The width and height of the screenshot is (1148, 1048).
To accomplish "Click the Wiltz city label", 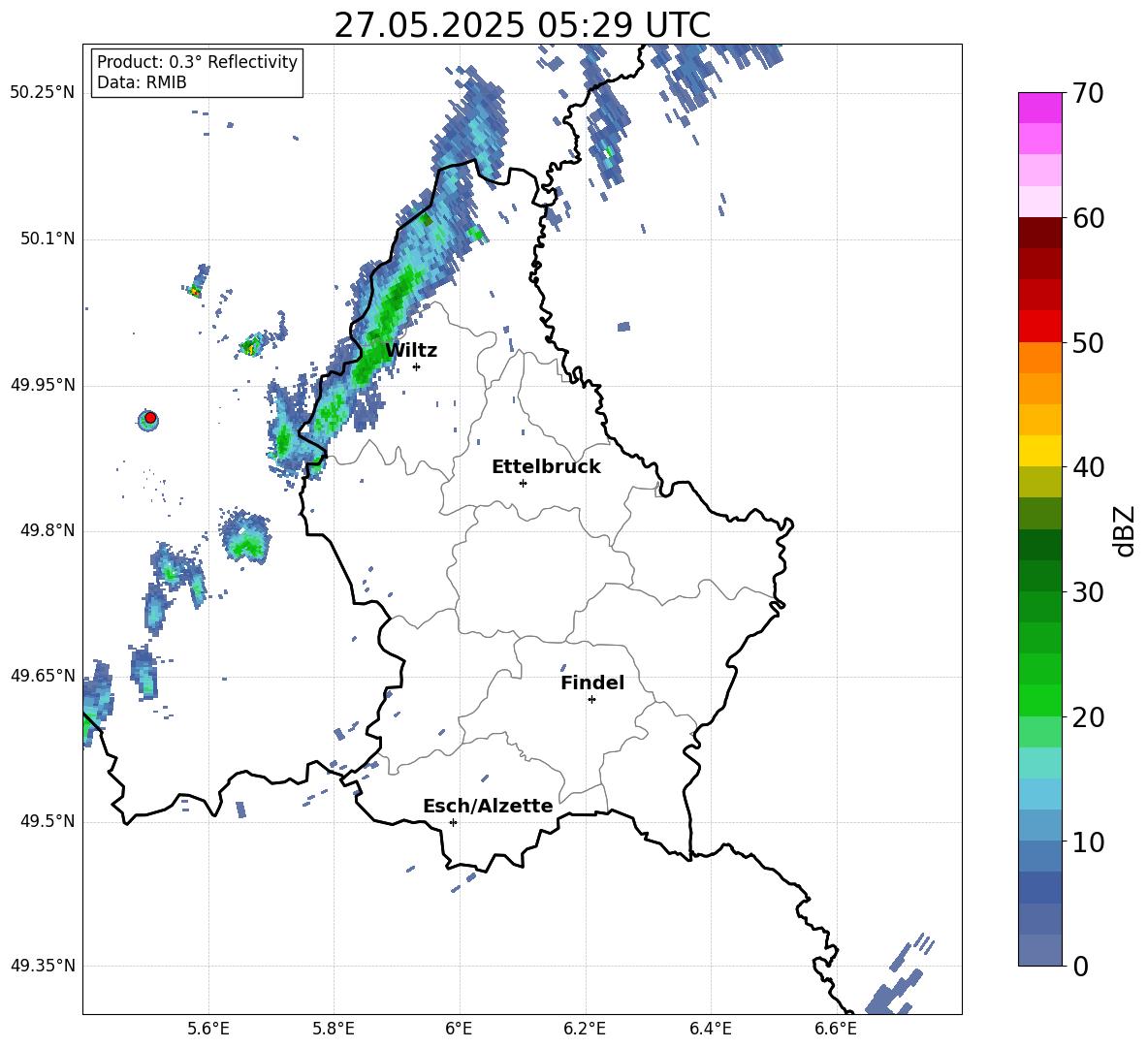I will coord(411,351).
